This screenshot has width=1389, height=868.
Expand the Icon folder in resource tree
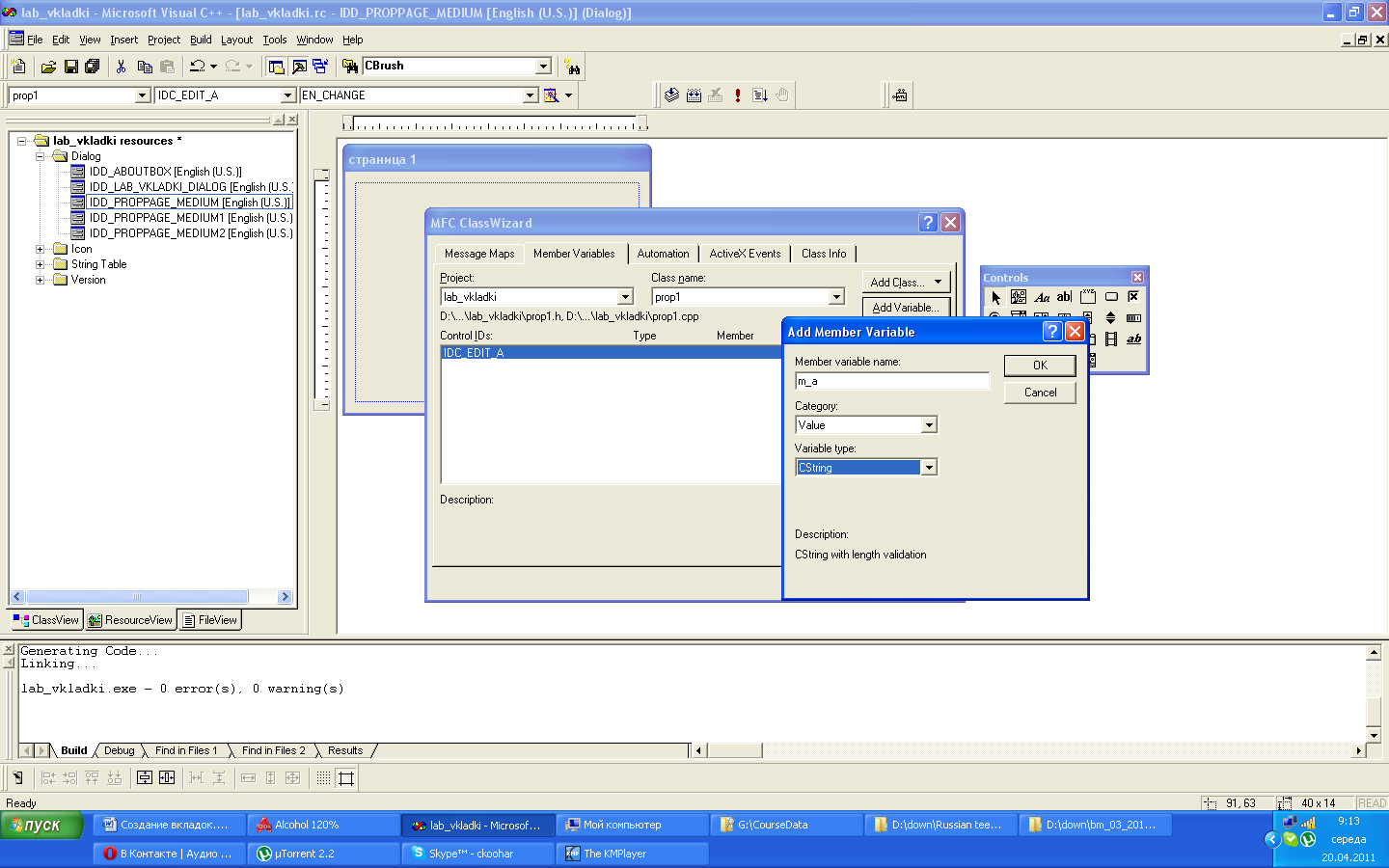pos(40,249)
